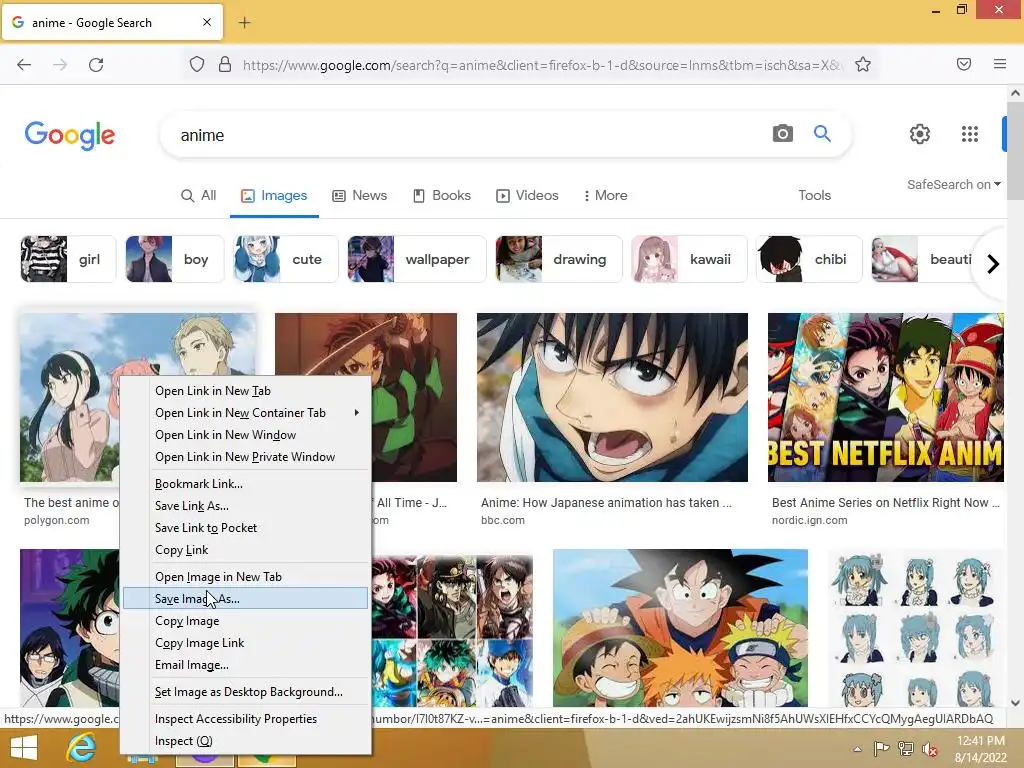The width and height of the screenshot is (1024, 768).
Task: Click the URL address bar
Action: tap(542, 65)
